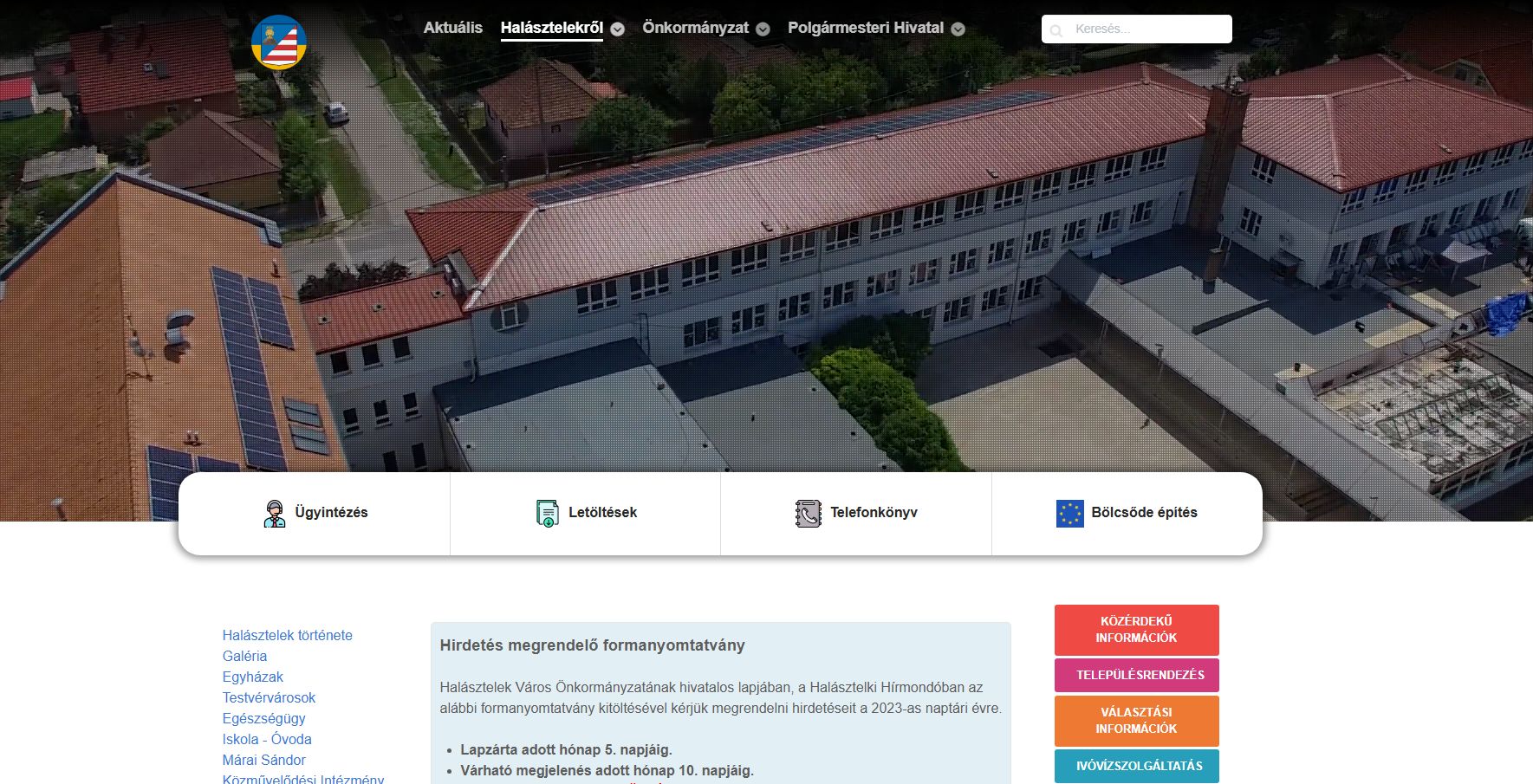This screenshot has height=784, width=1533.
Task: Click the Telefonkönyv phonebook icon
Action: (808, 514)
